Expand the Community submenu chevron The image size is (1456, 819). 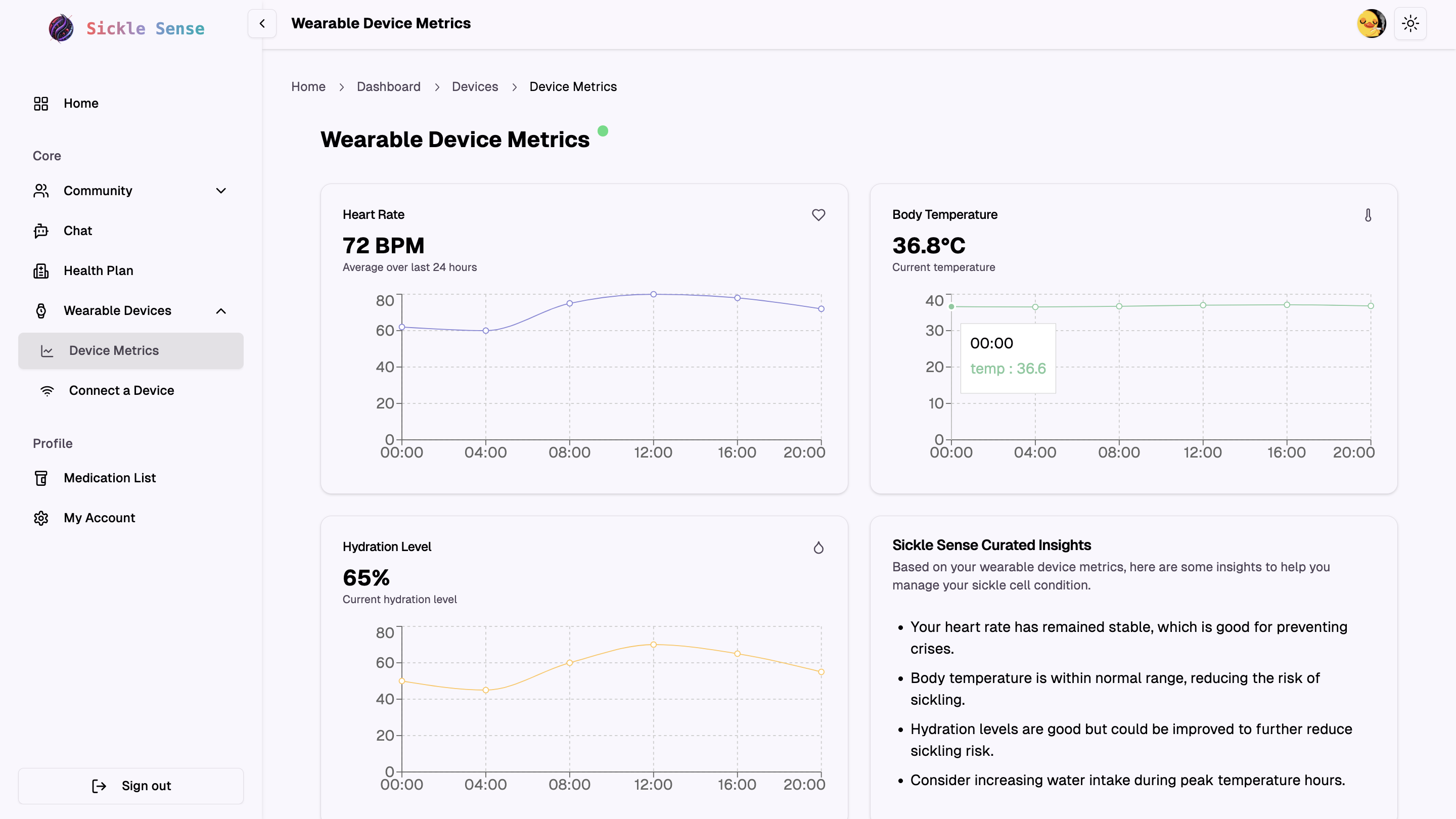[221, 191]
